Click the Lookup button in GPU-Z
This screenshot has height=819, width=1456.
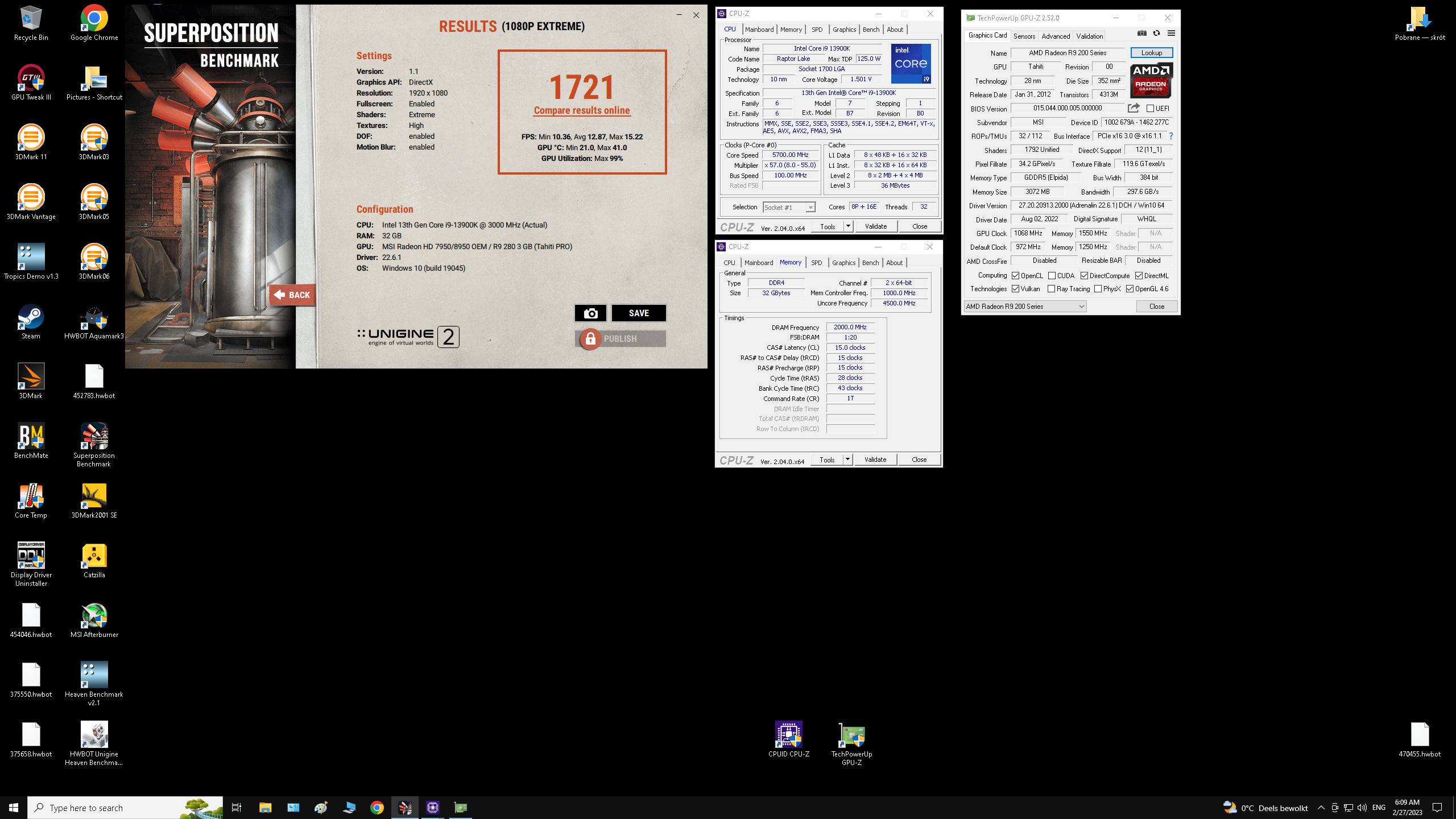tap(1151, 52)
